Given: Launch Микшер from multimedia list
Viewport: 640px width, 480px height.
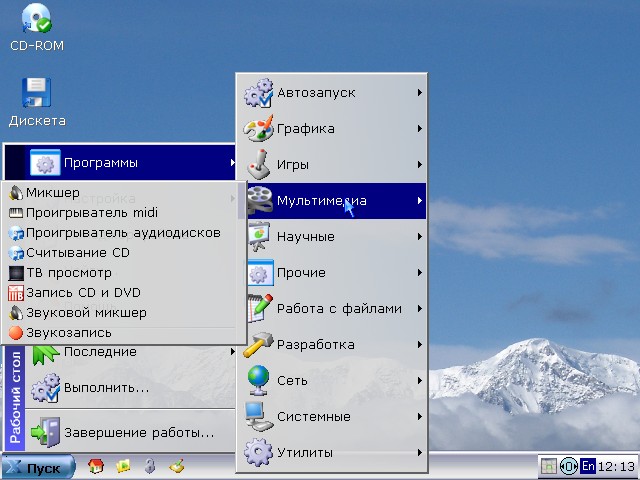Looking at the screenshot, I should (122, 193).
